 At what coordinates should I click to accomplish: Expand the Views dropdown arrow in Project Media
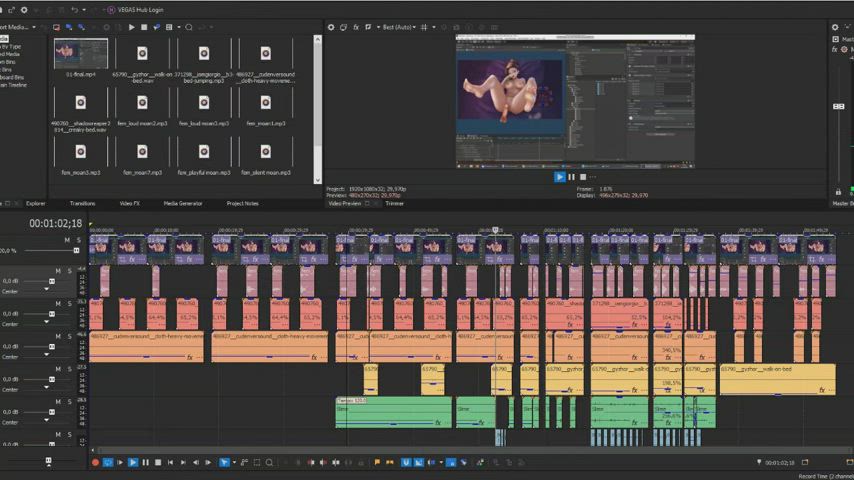pyautogui.click(x=179, y=27)
